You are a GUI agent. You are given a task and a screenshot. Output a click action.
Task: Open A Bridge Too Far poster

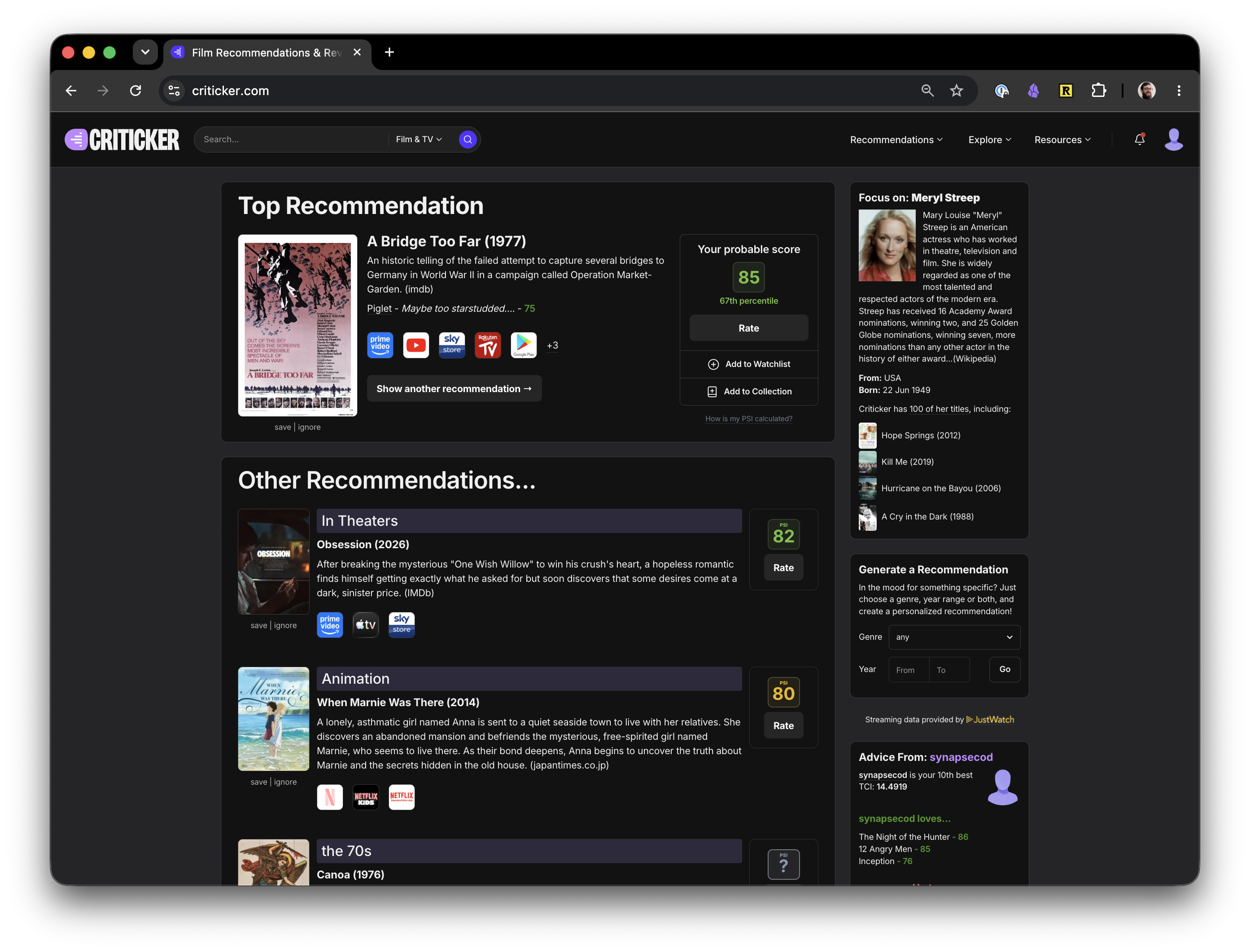[297, 325]
